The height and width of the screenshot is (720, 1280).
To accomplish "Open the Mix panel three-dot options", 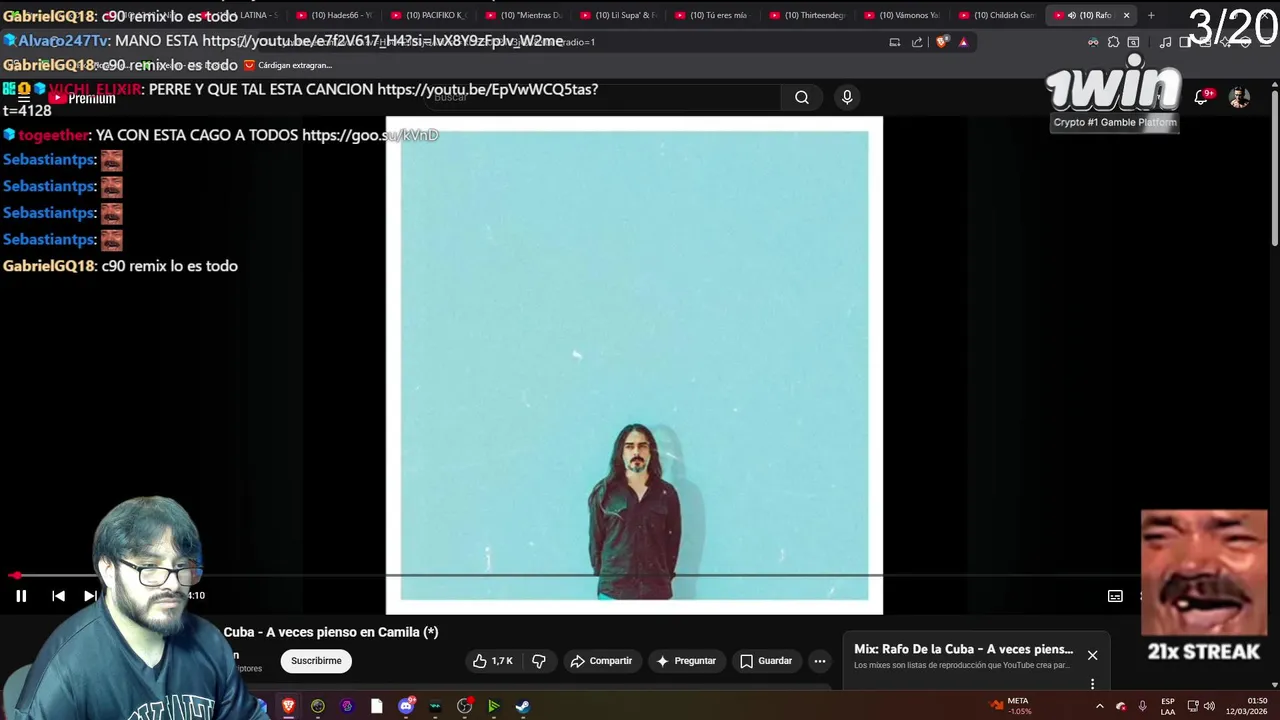I will 1092,684.
